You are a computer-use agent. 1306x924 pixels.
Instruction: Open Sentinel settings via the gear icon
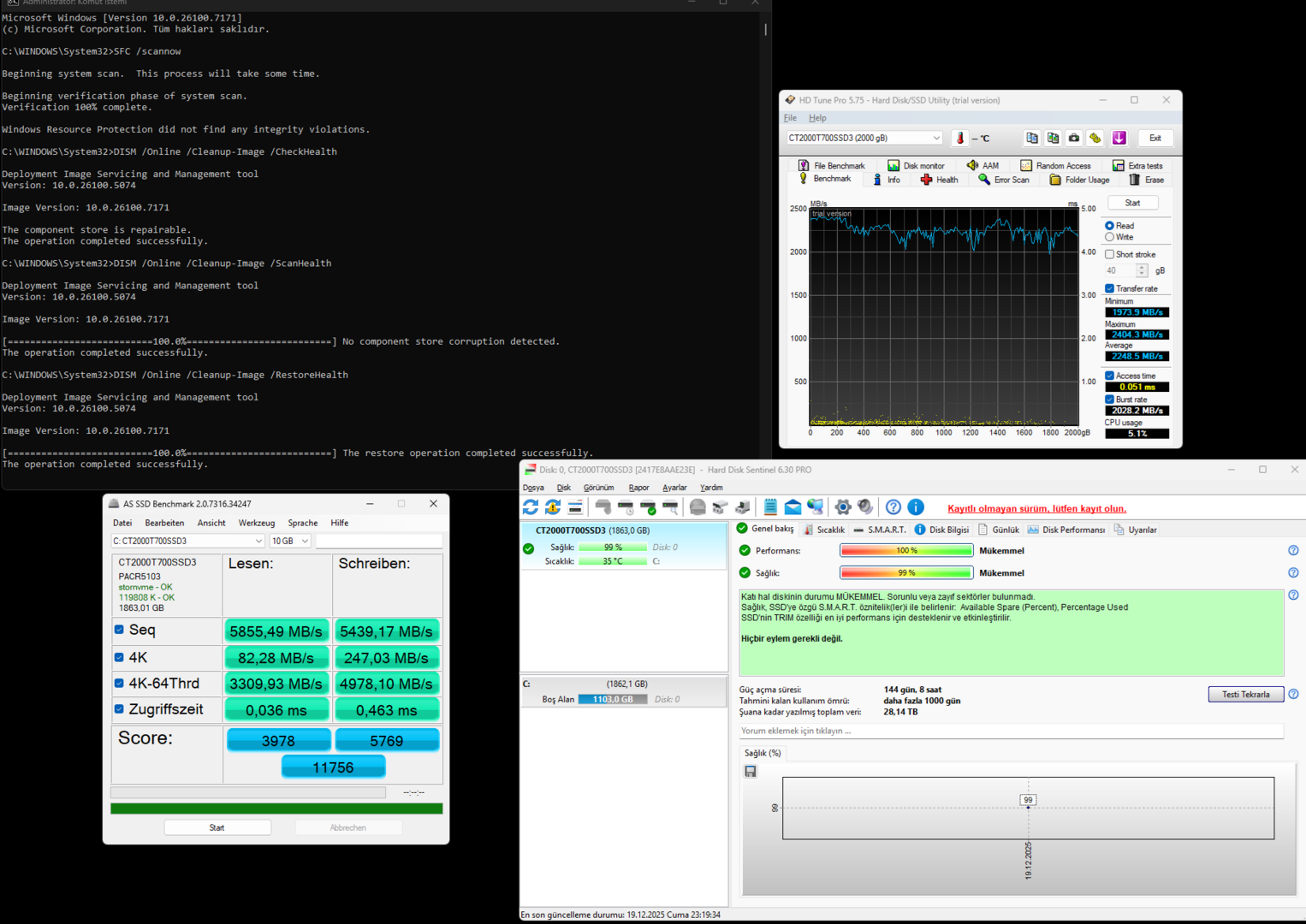(x=843, y=507)
